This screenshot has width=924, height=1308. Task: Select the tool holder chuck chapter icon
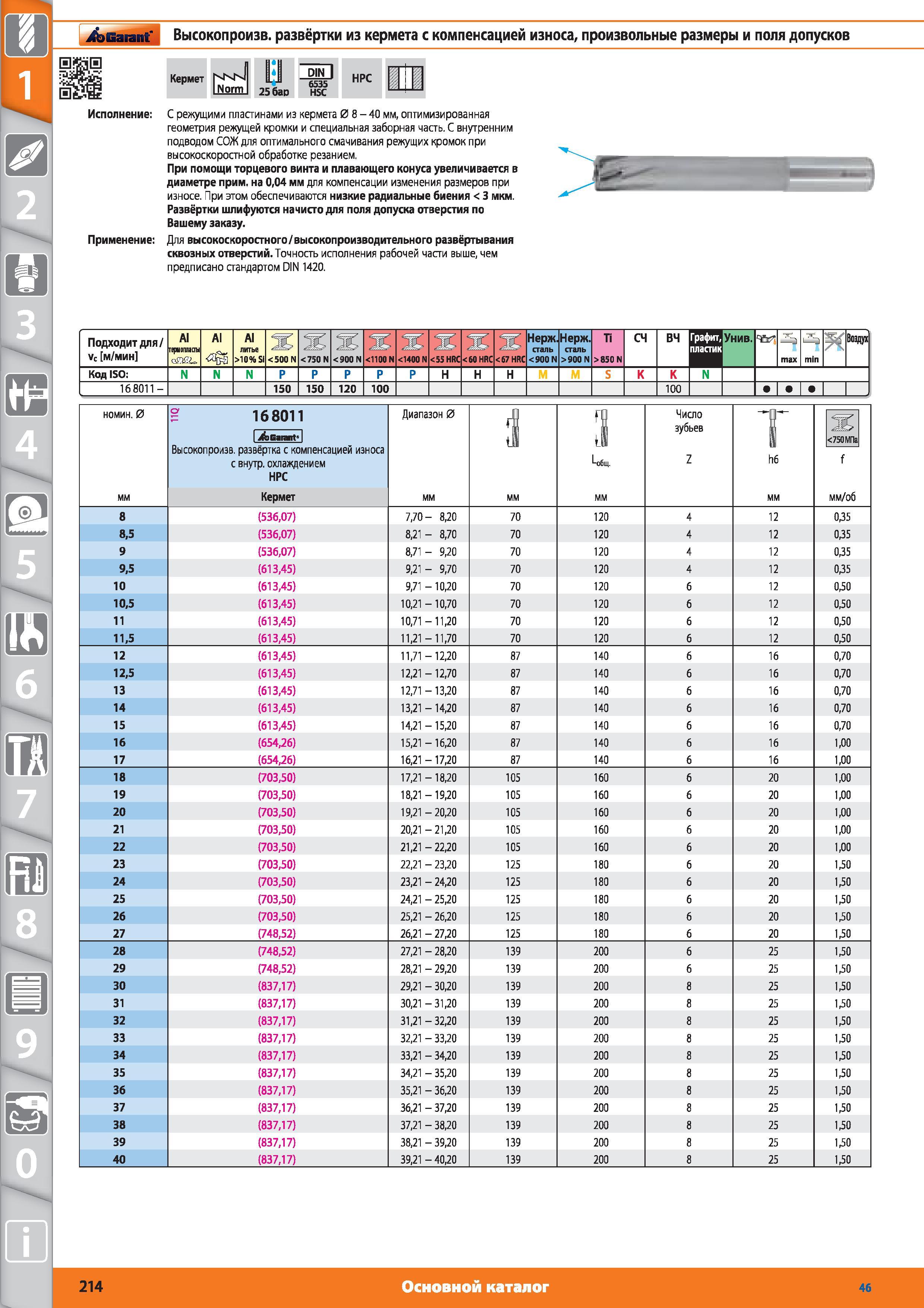pos(26,274)
